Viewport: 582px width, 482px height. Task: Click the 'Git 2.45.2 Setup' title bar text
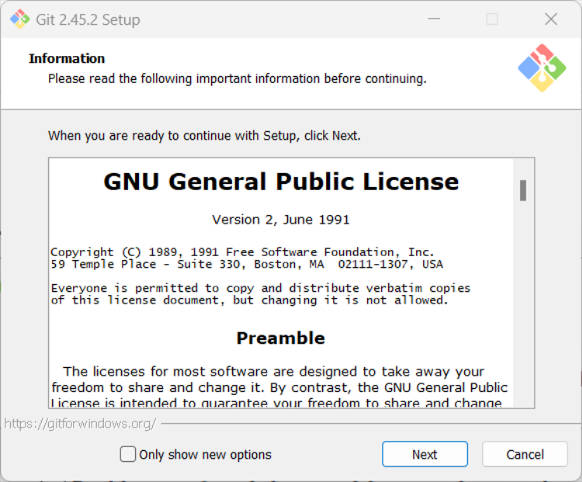88,20
